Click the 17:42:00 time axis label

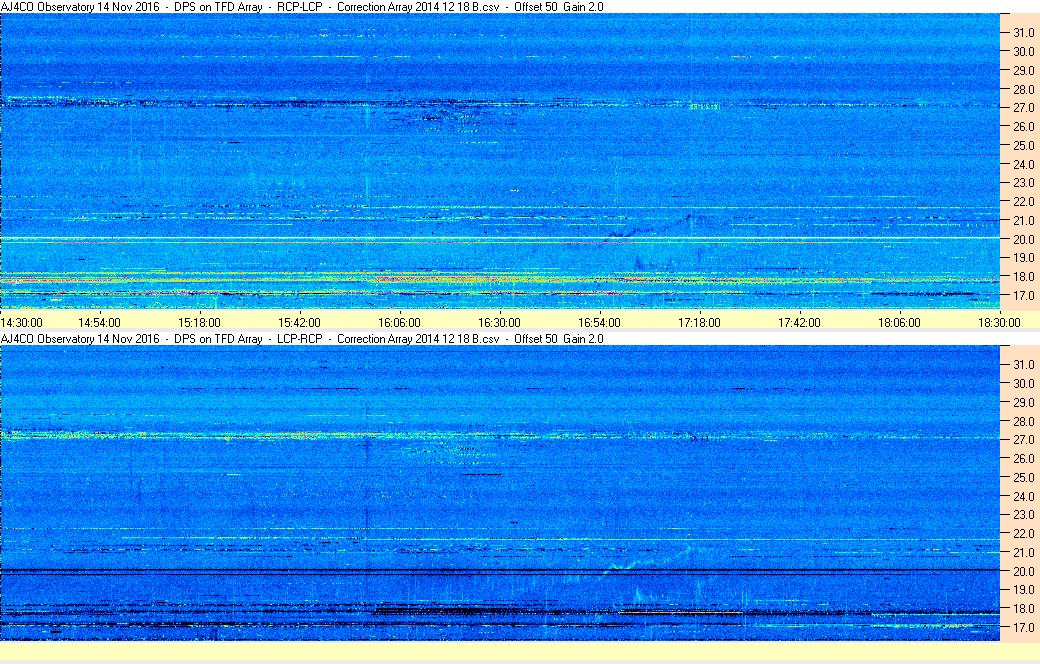coord(799,322)
